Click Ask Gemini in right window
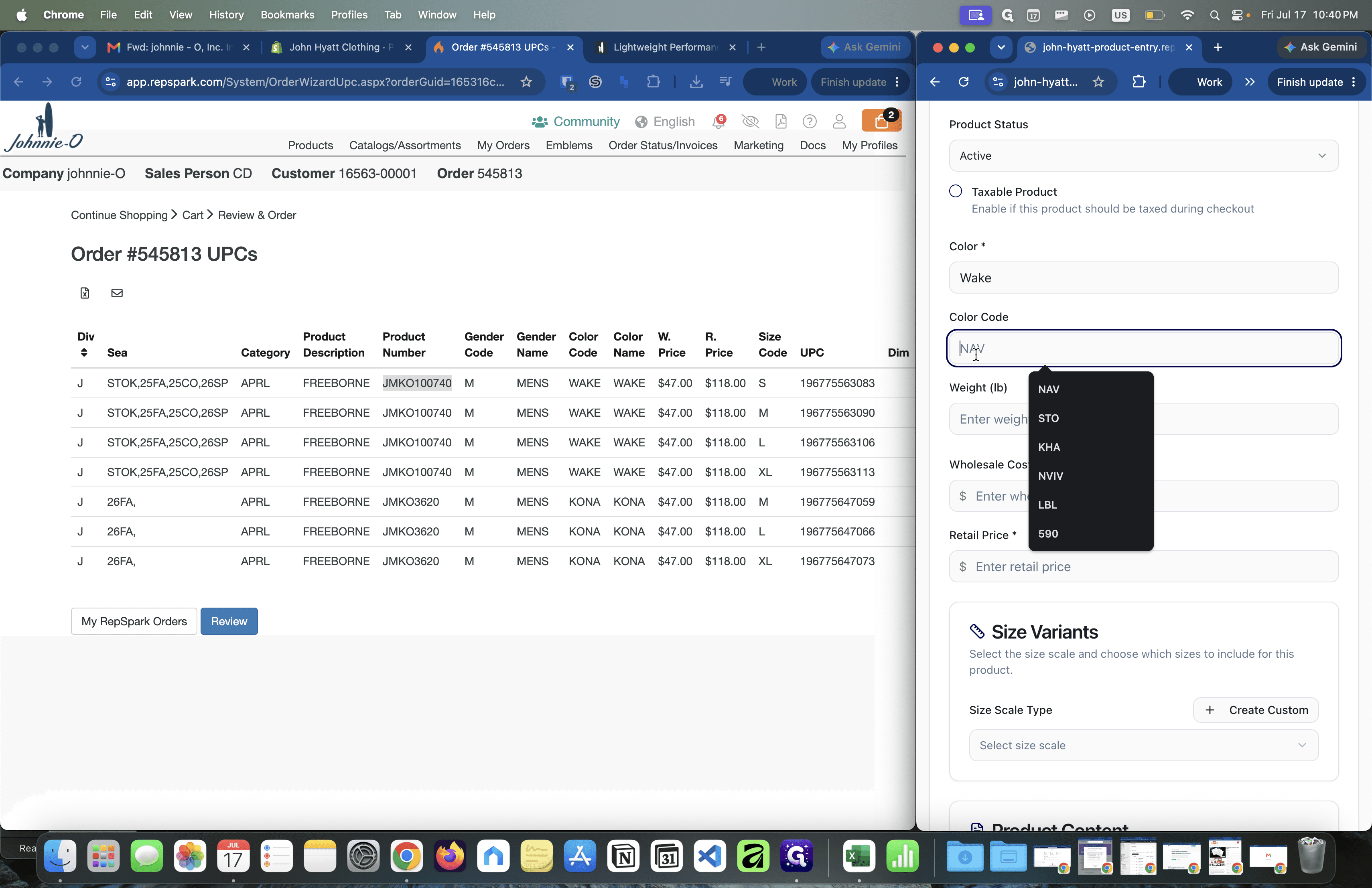This screenshot has width=1372, height=888. click(1321, 47)
